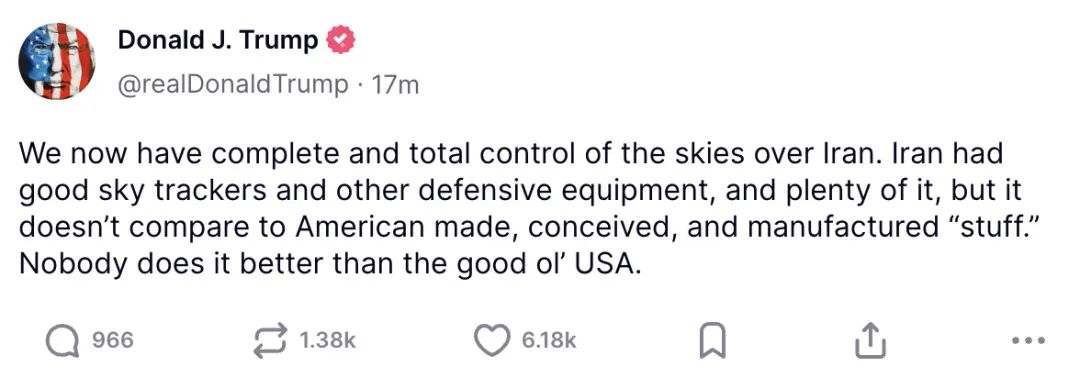Image resolution: width=1080 pixels, height=389 pixels.
Task: Like the post with the heart icon
Action: pyautogui.click(x=492, y=341)
